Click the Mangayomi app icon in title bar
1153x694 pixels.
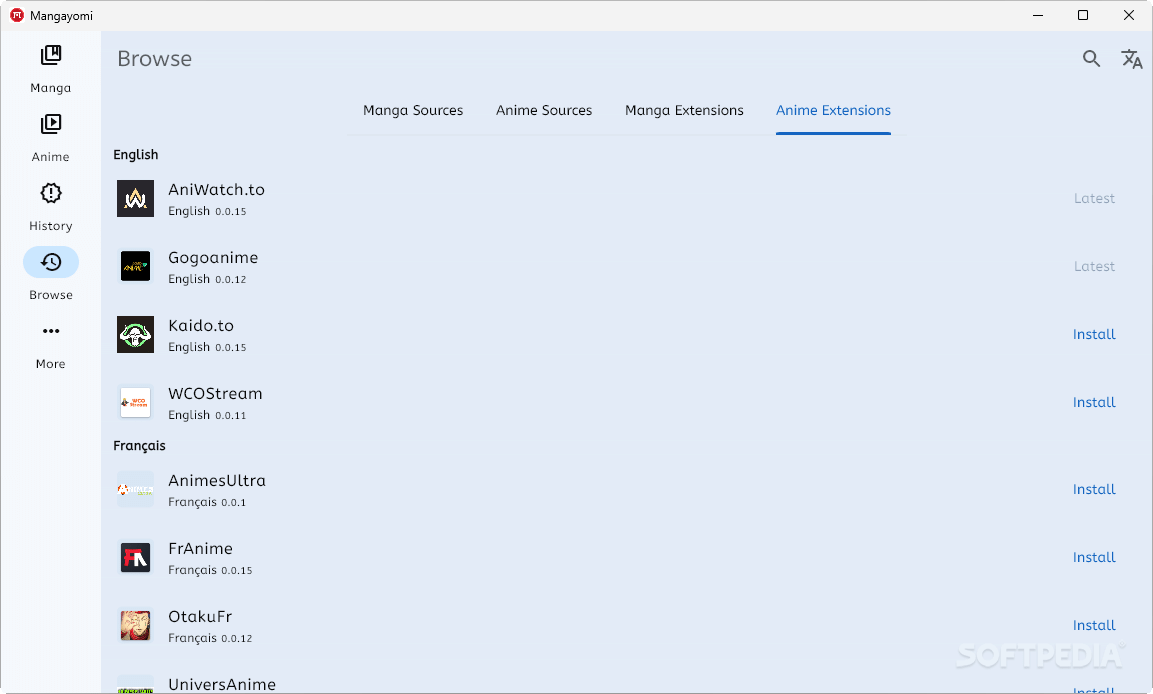pos(17,15)
